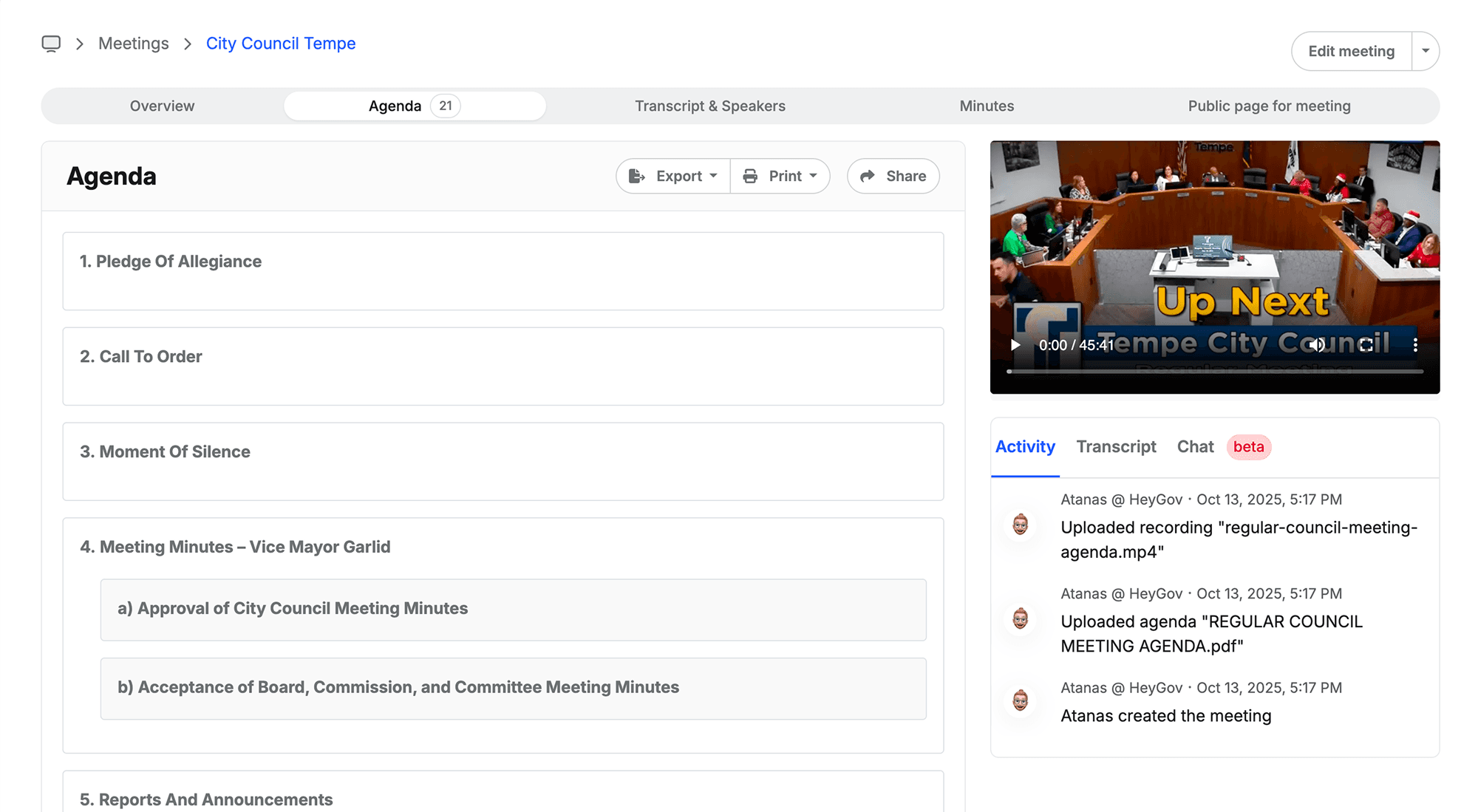Screen dimensions: 1478x812
Task: Click Atanas avatar beside uploaded recording entry
Action: pos(1021,525)
